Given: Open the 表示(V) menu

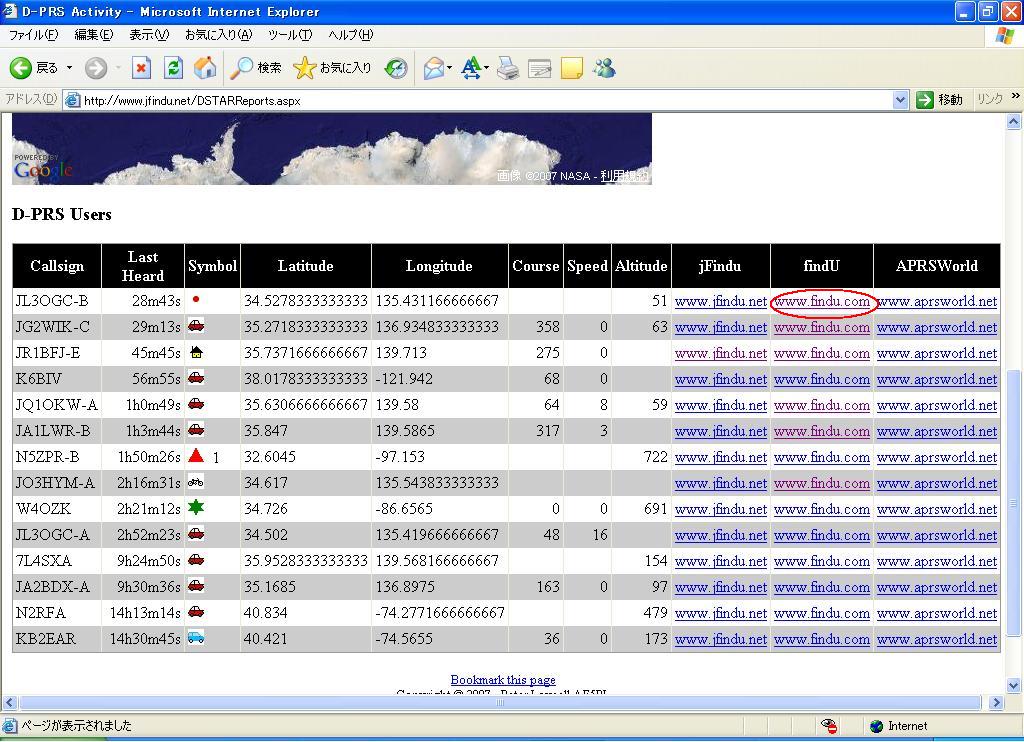Looking at the screenshot, I should tap(148, 35).
